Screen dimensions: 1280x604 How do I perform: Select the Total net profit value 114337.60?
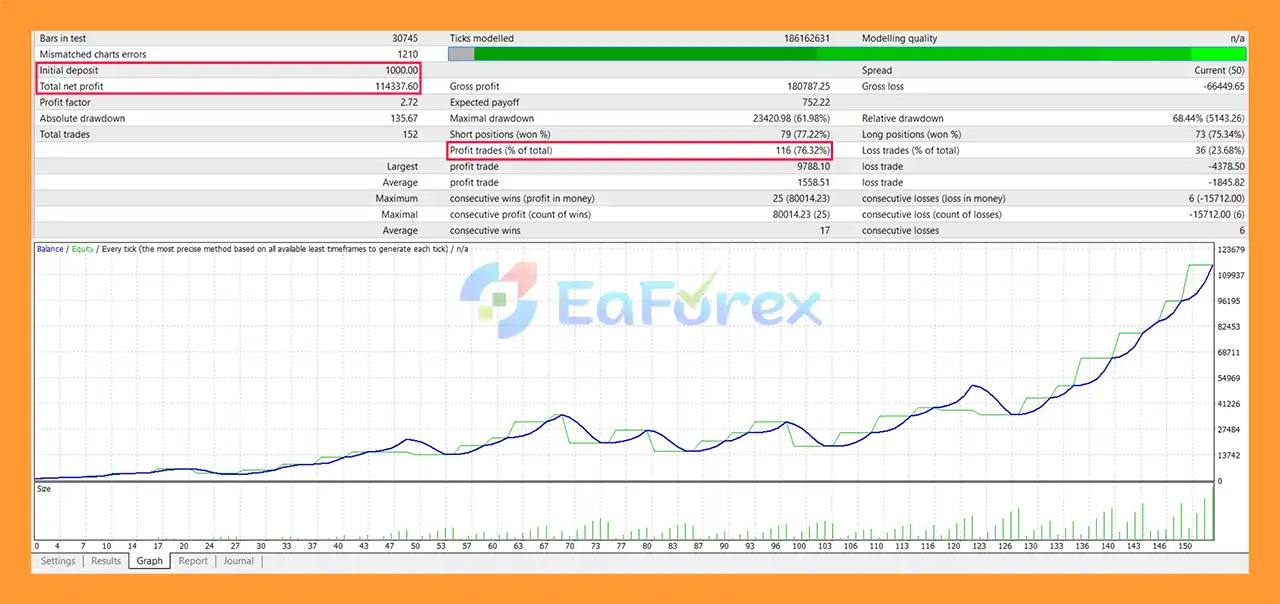pyautogui.click(x=393, y=87)
